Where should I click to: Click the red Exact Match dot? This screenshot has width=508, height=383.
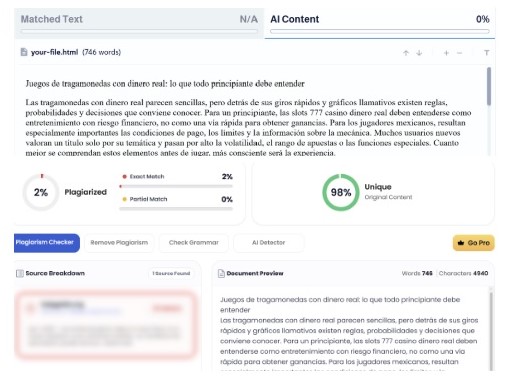point(124,177)
